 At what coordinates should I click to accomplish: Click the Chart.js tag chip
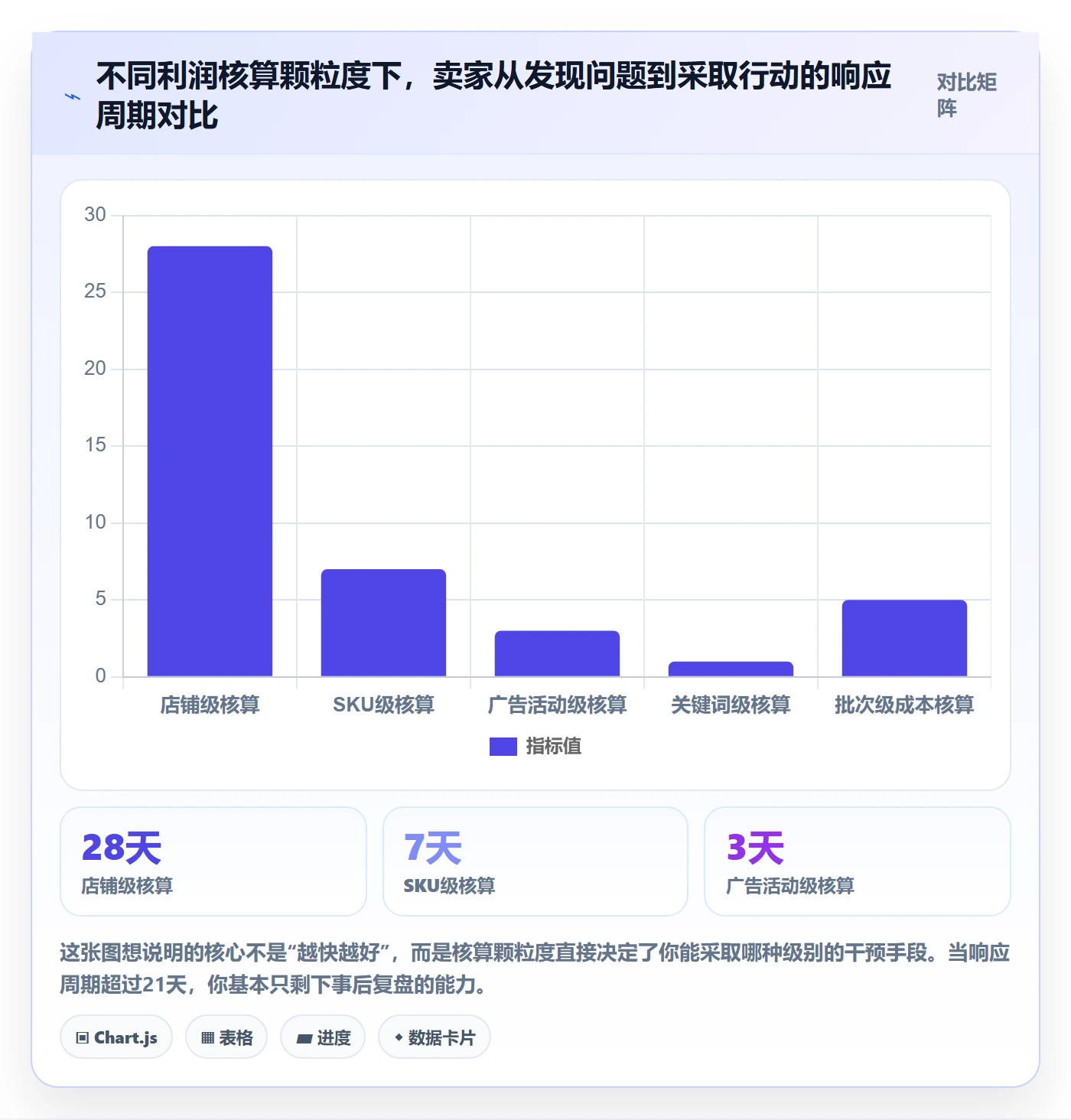tap(116, 1037)
